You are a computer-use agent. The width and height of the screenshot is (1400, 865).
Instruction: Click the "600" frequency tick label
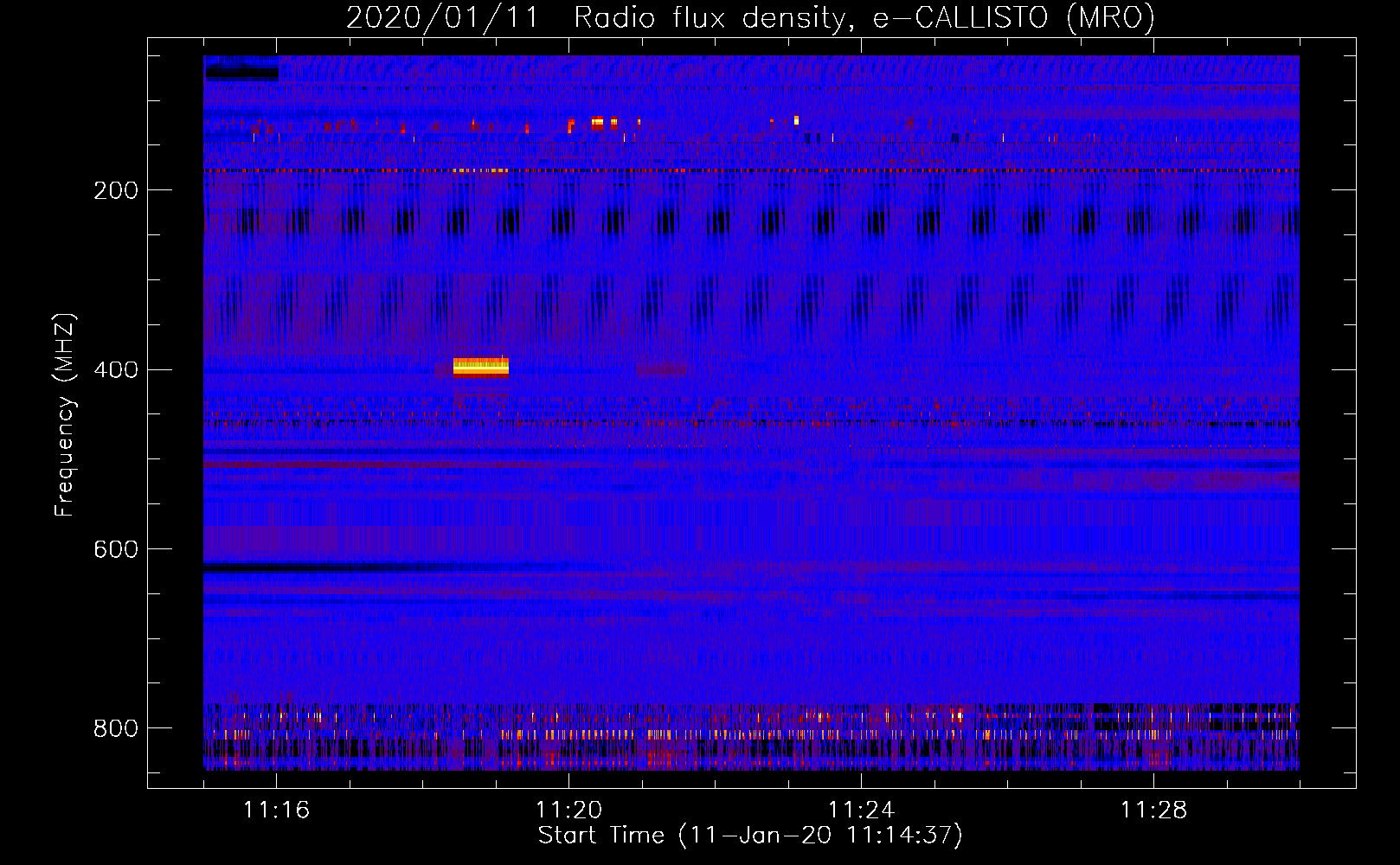click(116, 549)
